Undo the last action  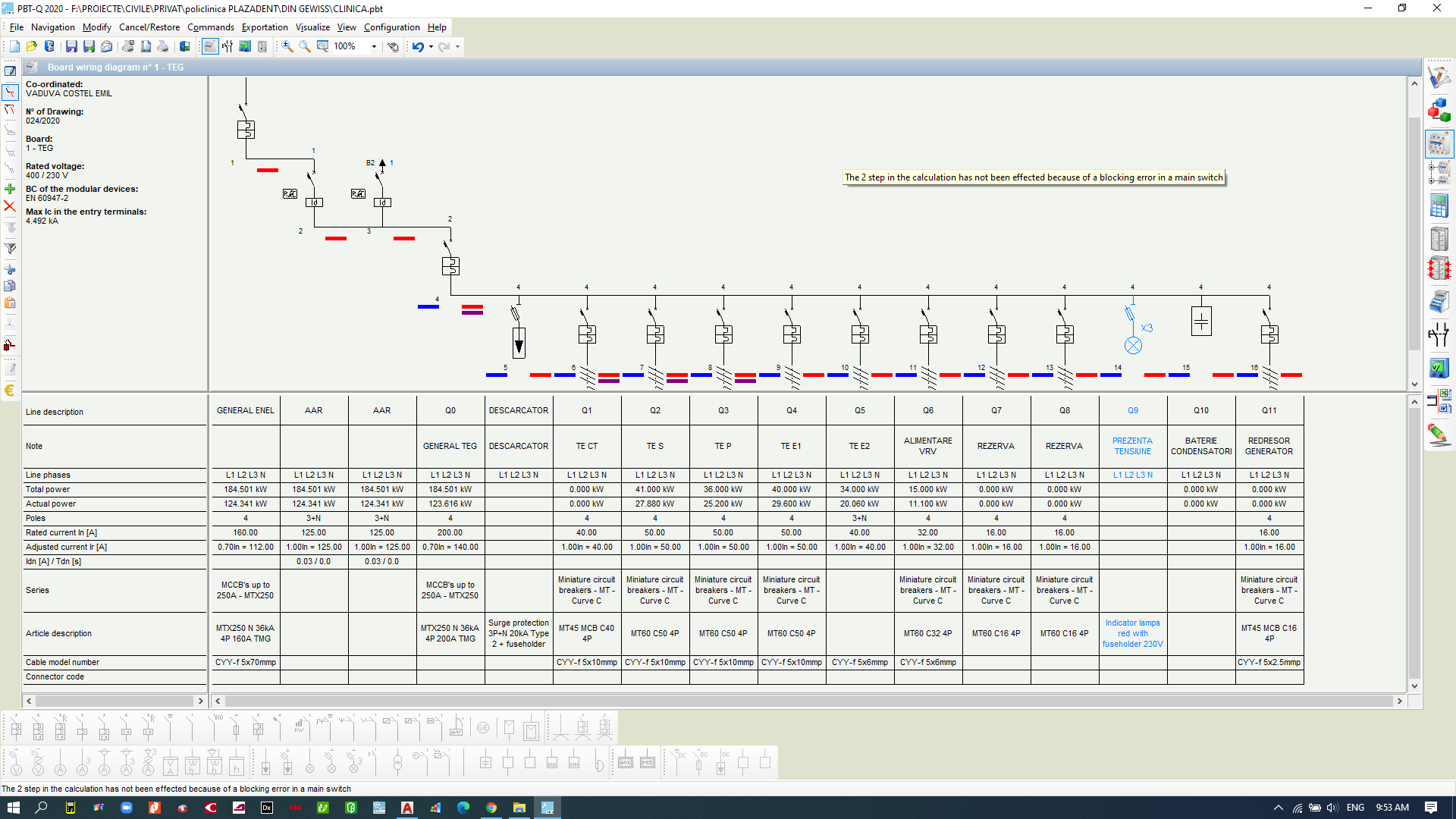418,46
